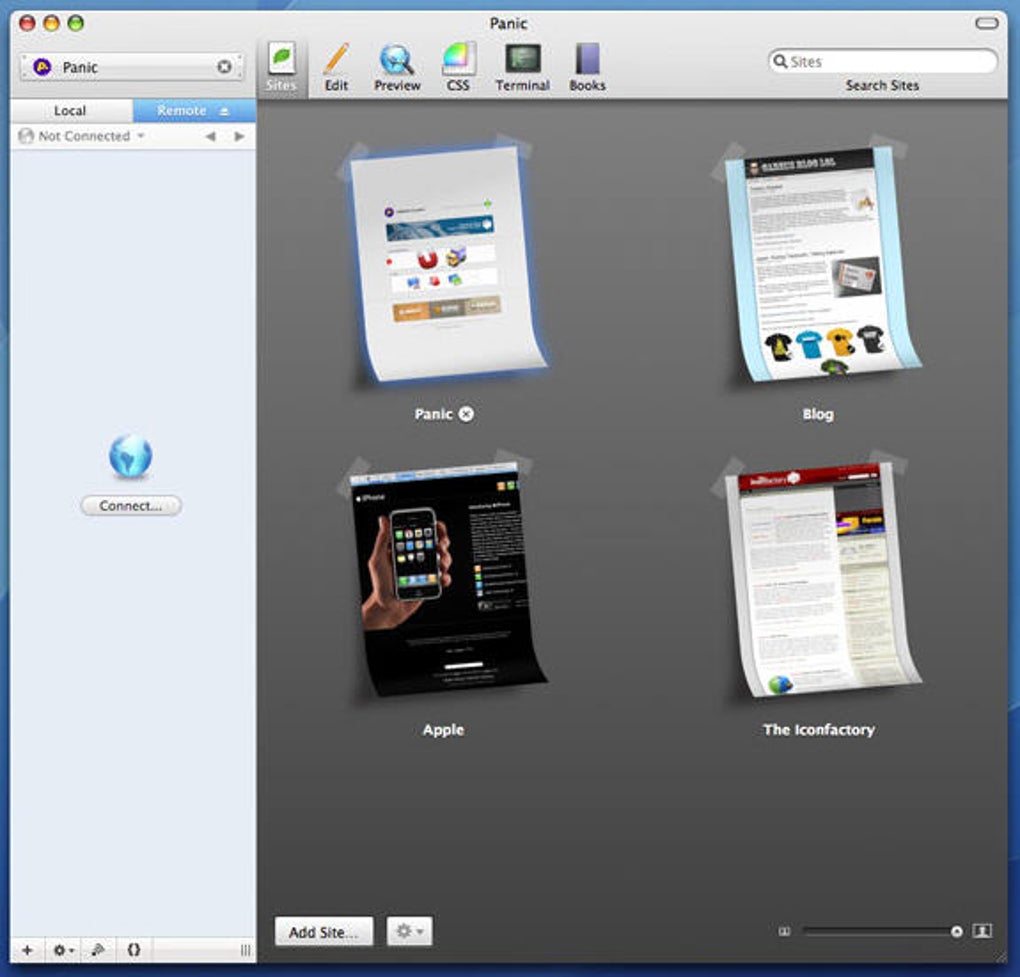Select the Remote file tab
Viewport: 1020px width, 977px height.
[182, 111]
